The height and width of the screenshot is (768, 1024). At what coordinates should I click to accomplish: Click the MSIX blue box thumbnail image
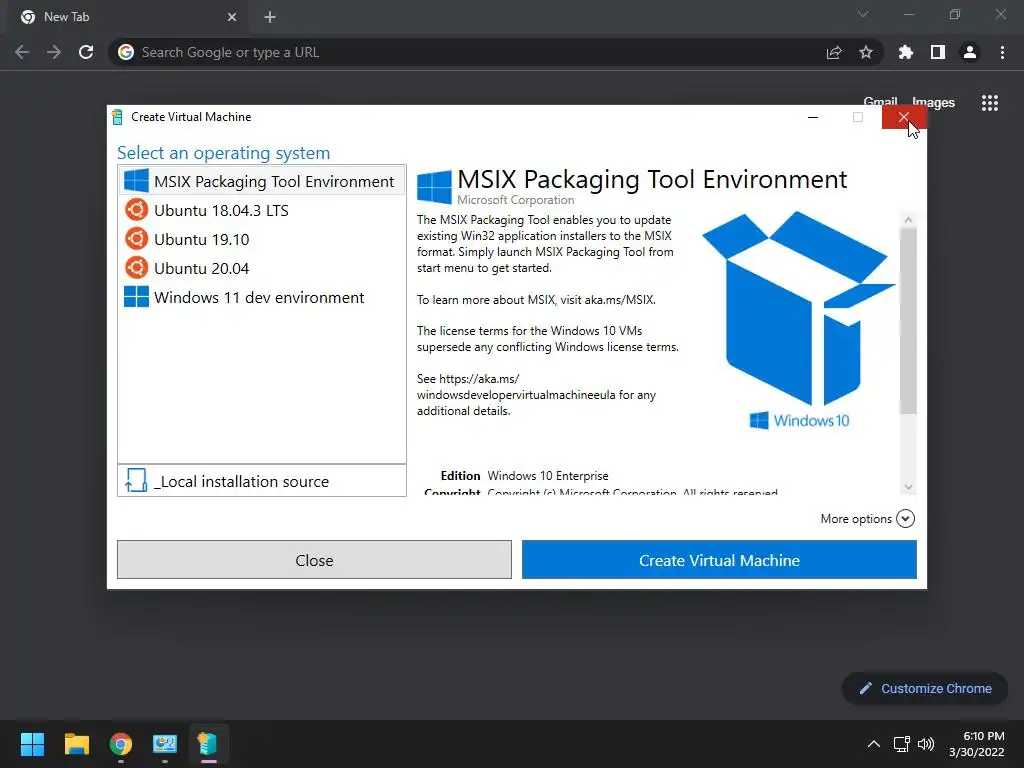[x=798, y=319]
